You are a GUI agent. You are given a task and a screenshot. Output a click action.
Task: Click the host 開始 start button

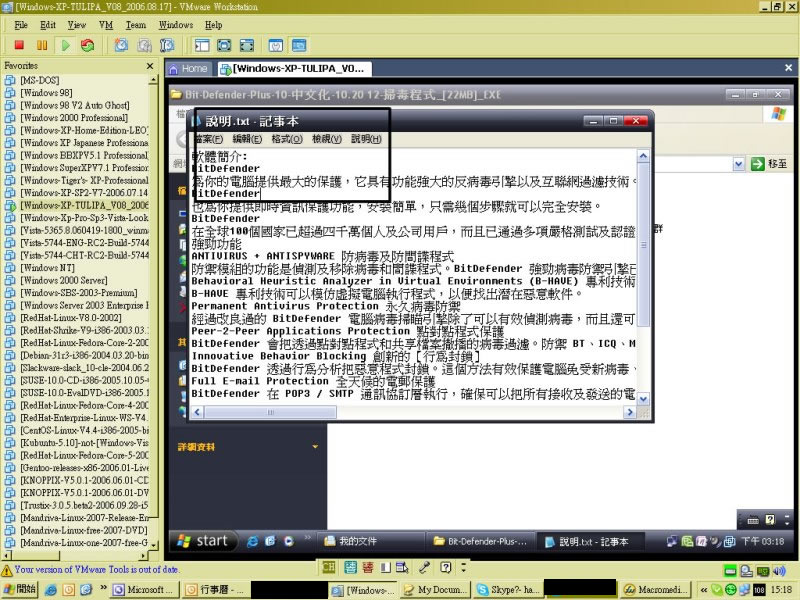click(19, 589)
